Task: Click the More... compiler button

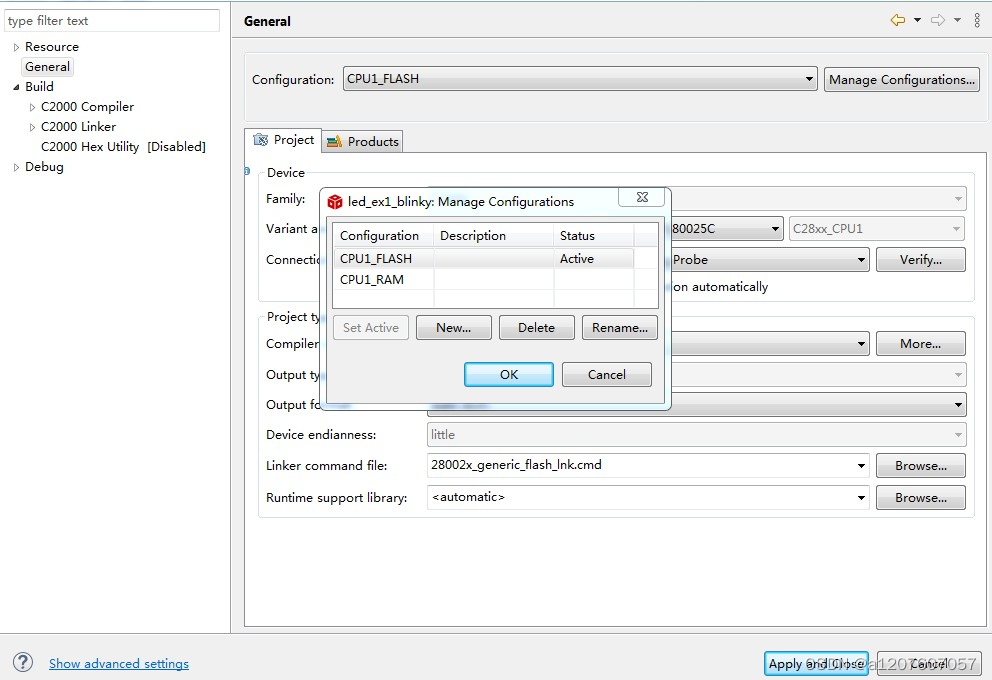Action: 921,344
